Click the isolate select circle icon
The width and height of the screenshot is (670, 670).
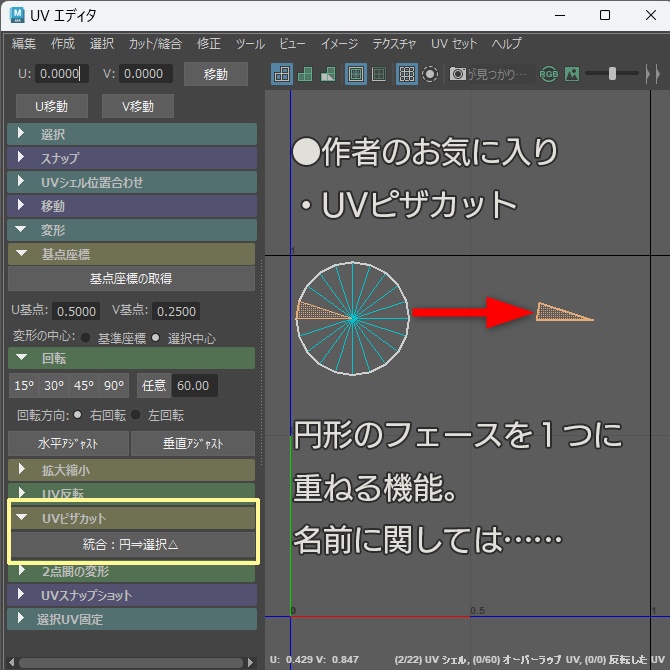coord(430,74)
